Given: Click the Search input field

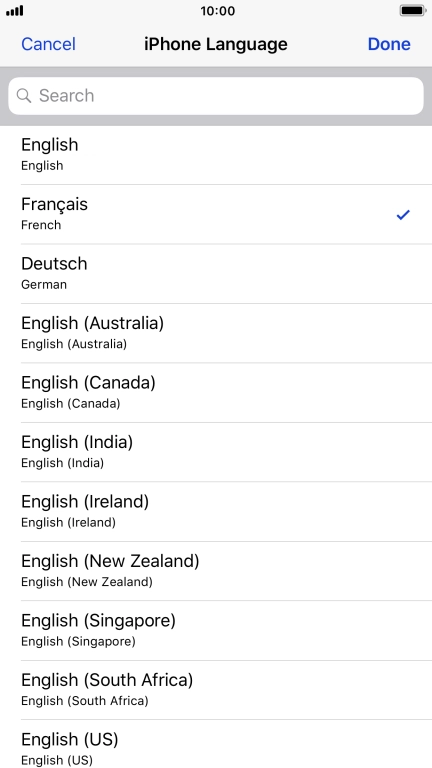Looking at the screenshot, I should (216, 96).
